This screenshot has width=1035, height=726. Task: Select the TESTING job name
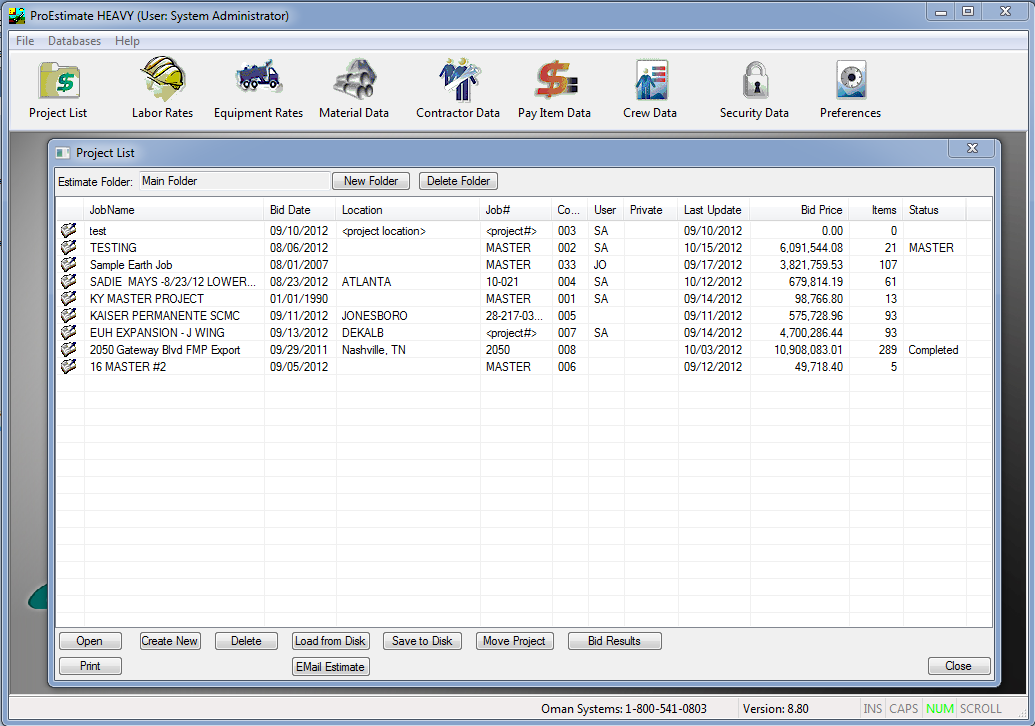point(114,248)
